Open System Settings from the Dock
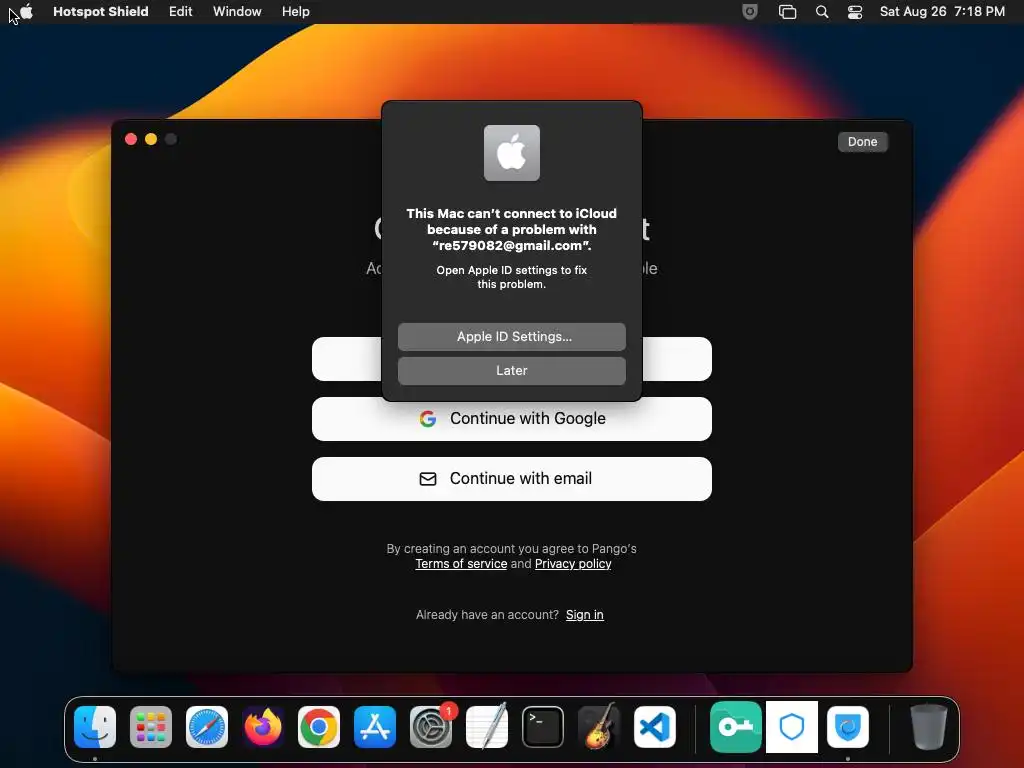Screen dimensions: 1024x768 click(x=431, y=727)
